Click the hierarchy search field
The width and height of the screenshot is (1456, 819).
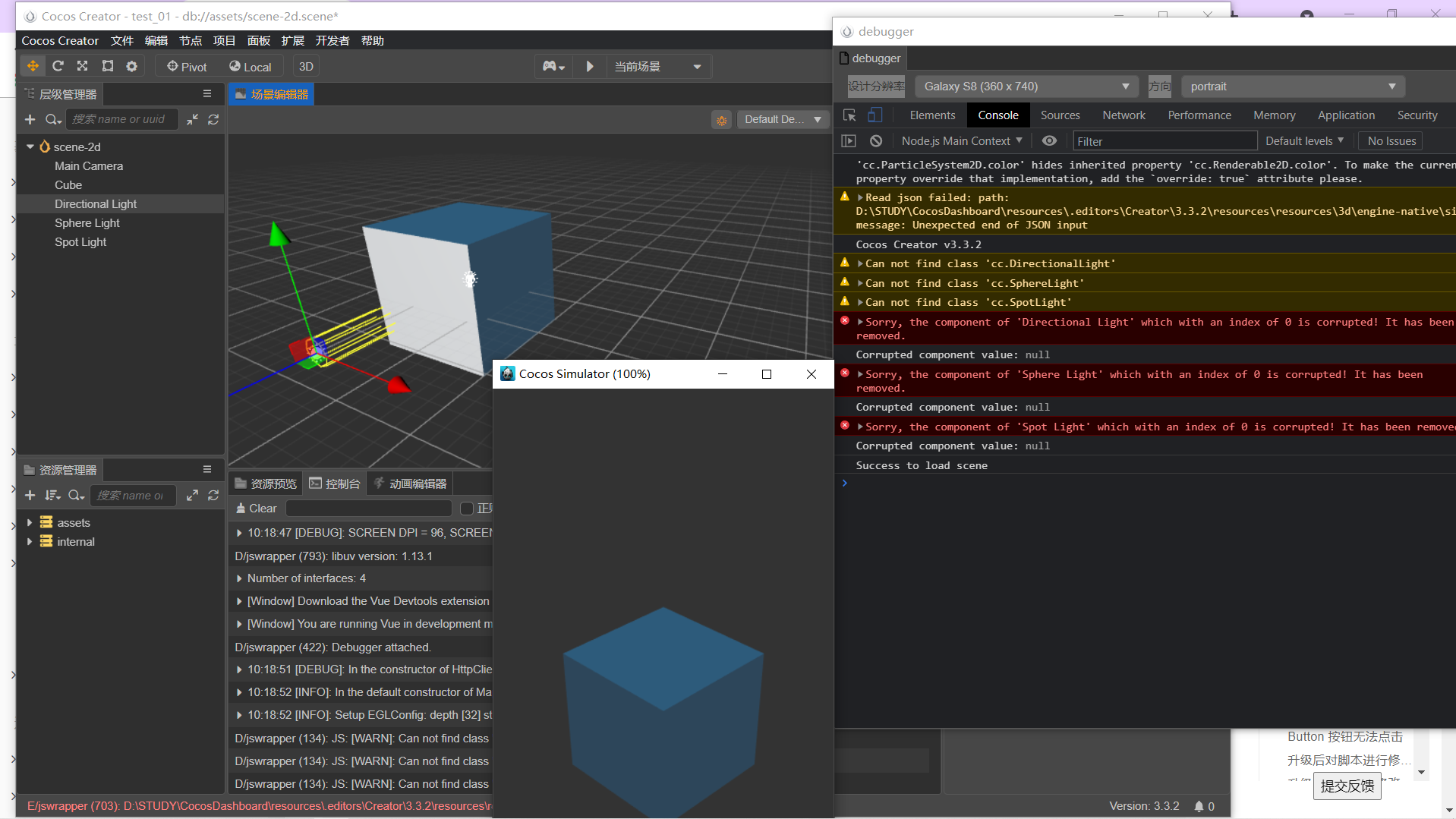[x=123, y=119]
